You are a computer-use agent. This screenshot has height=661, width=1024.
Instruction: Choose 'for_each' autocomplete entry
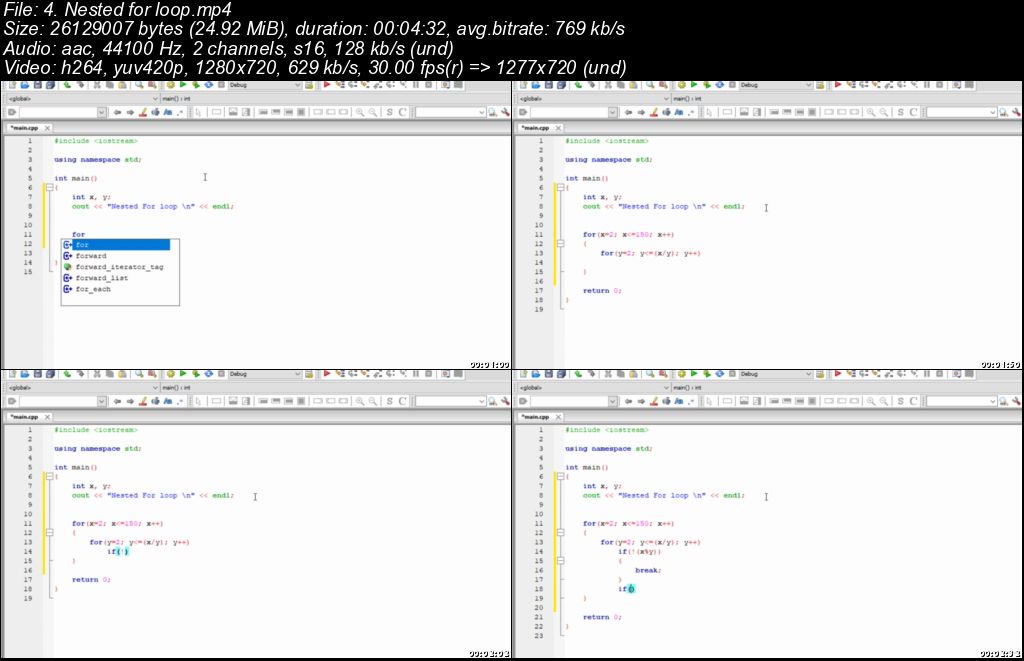click(x=93, y=289)
